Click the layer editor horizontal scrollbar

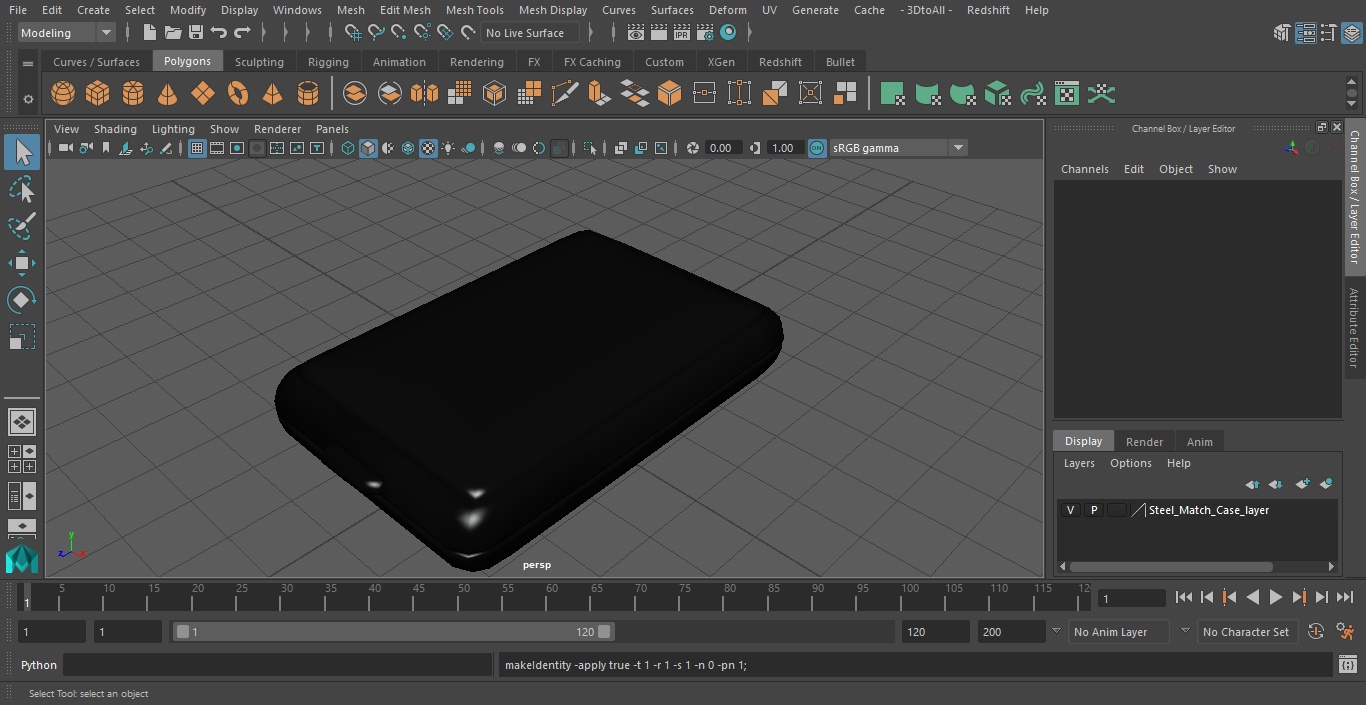click(x=1170, y=566)
